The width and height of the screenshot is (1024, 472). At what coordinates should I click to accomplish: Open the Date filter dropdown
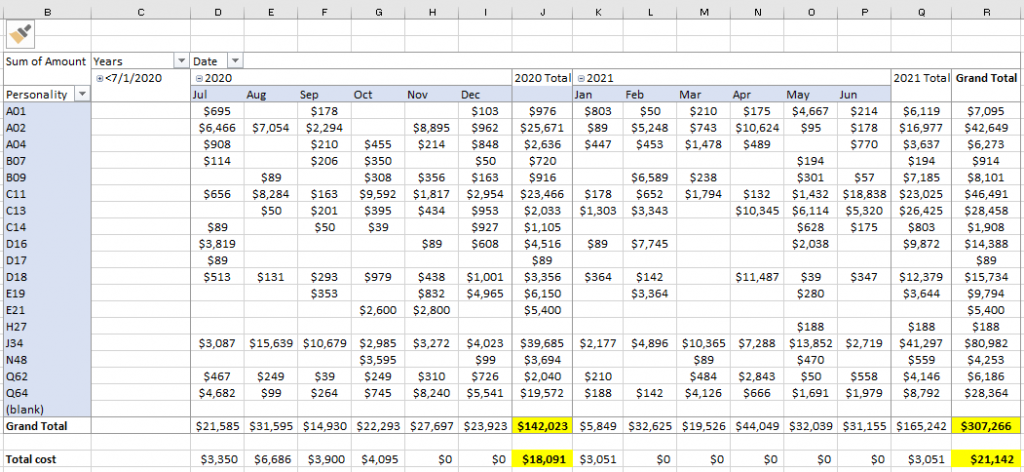(234, 62)
